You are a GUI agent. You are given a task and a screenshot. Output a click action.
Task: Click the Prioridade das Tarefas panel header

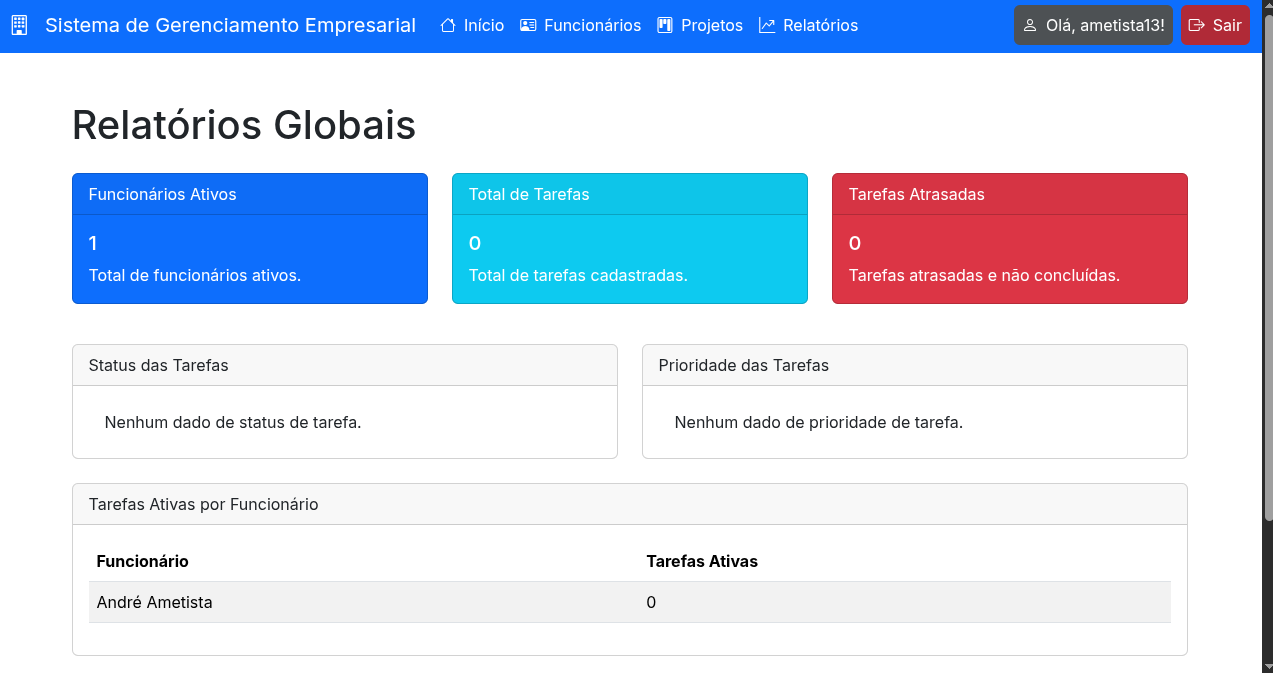pos(915,366)
